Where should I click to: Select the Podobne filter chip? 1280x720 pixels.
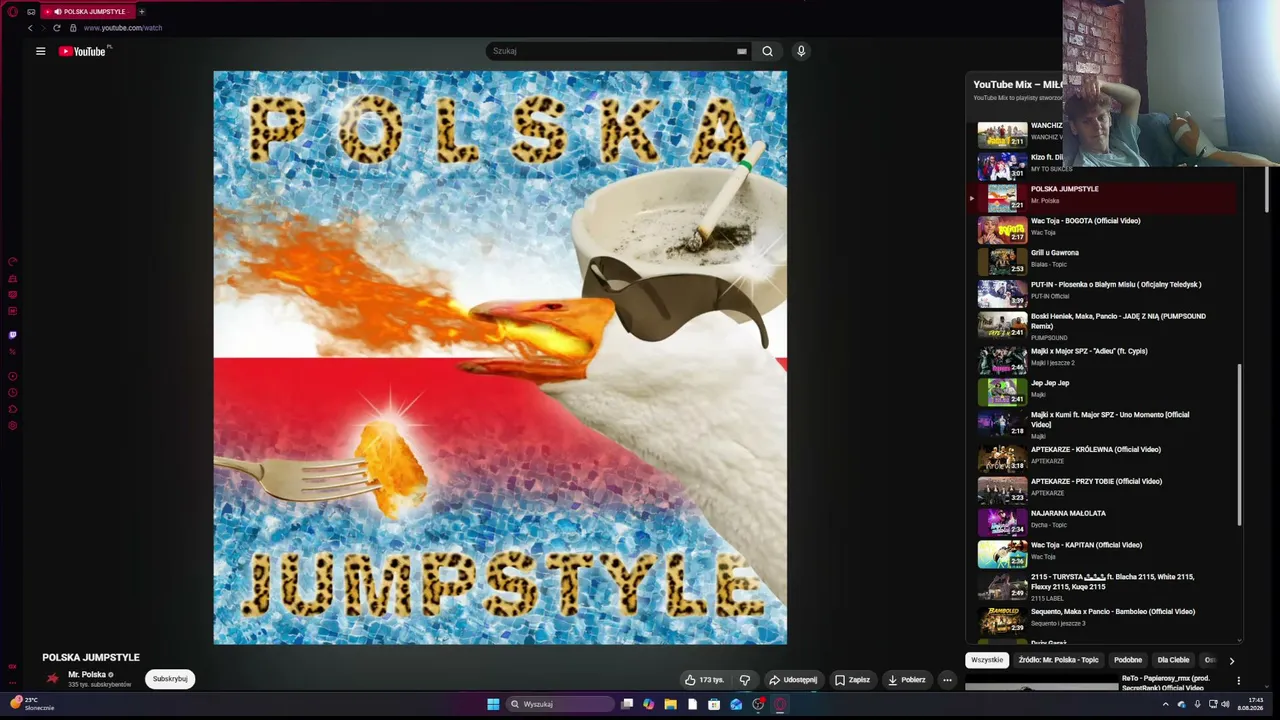1128,660
